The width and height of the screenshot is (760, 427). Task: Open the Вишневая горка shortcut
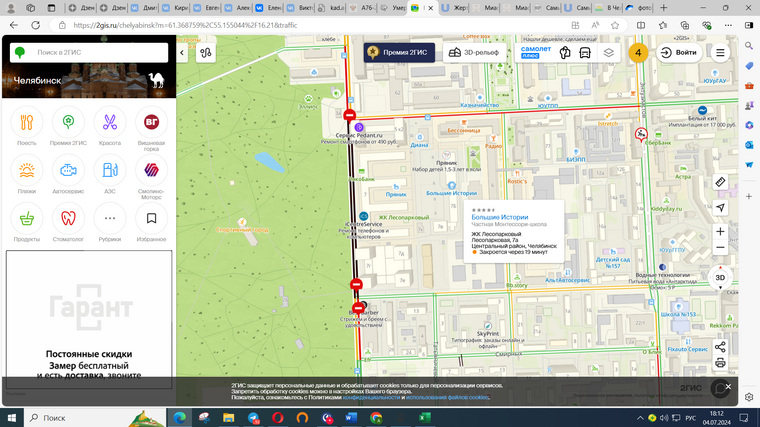coord(151,129)
